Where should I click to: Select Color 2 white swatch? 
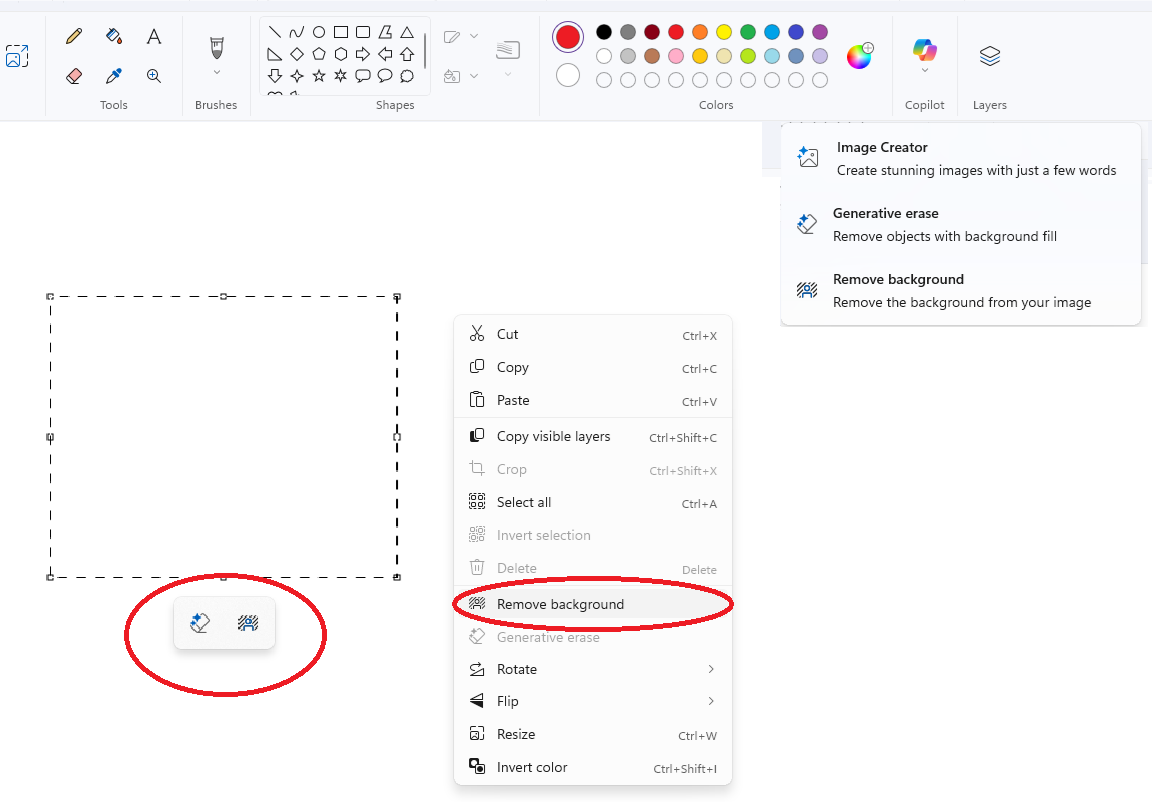(568, 75)
